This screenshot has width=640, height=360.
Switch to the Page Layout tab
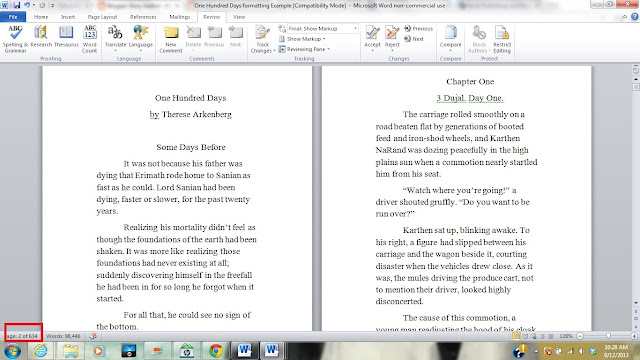click(x=102, y=17)
